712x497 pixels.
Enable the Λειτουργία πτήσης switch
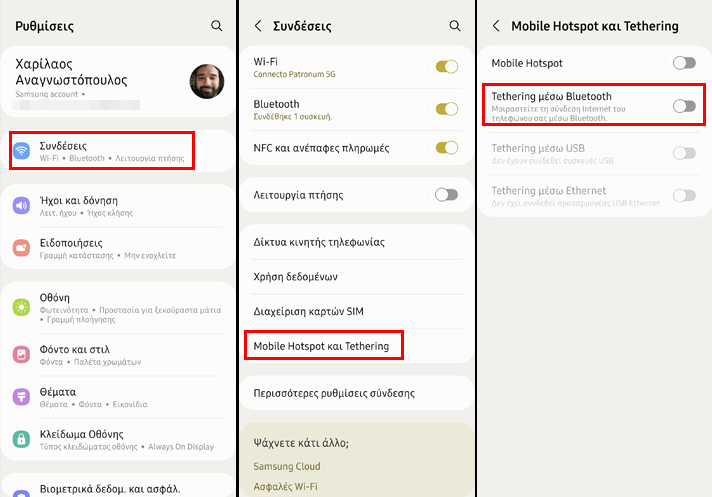pyautogui.click(x=446, y=195)
